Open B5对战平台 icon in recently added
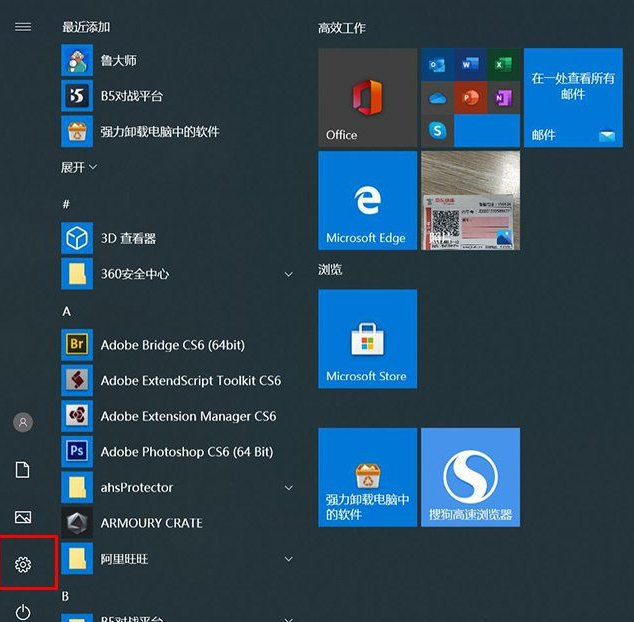The image size is (634, 622). tap(77, 96)
